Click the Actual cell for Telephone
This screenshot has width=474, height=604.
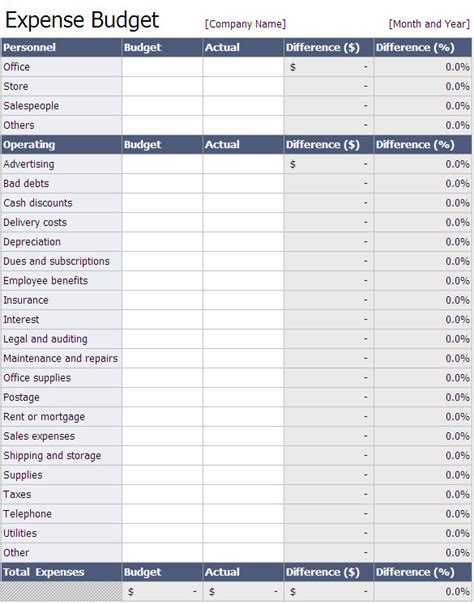243,513
